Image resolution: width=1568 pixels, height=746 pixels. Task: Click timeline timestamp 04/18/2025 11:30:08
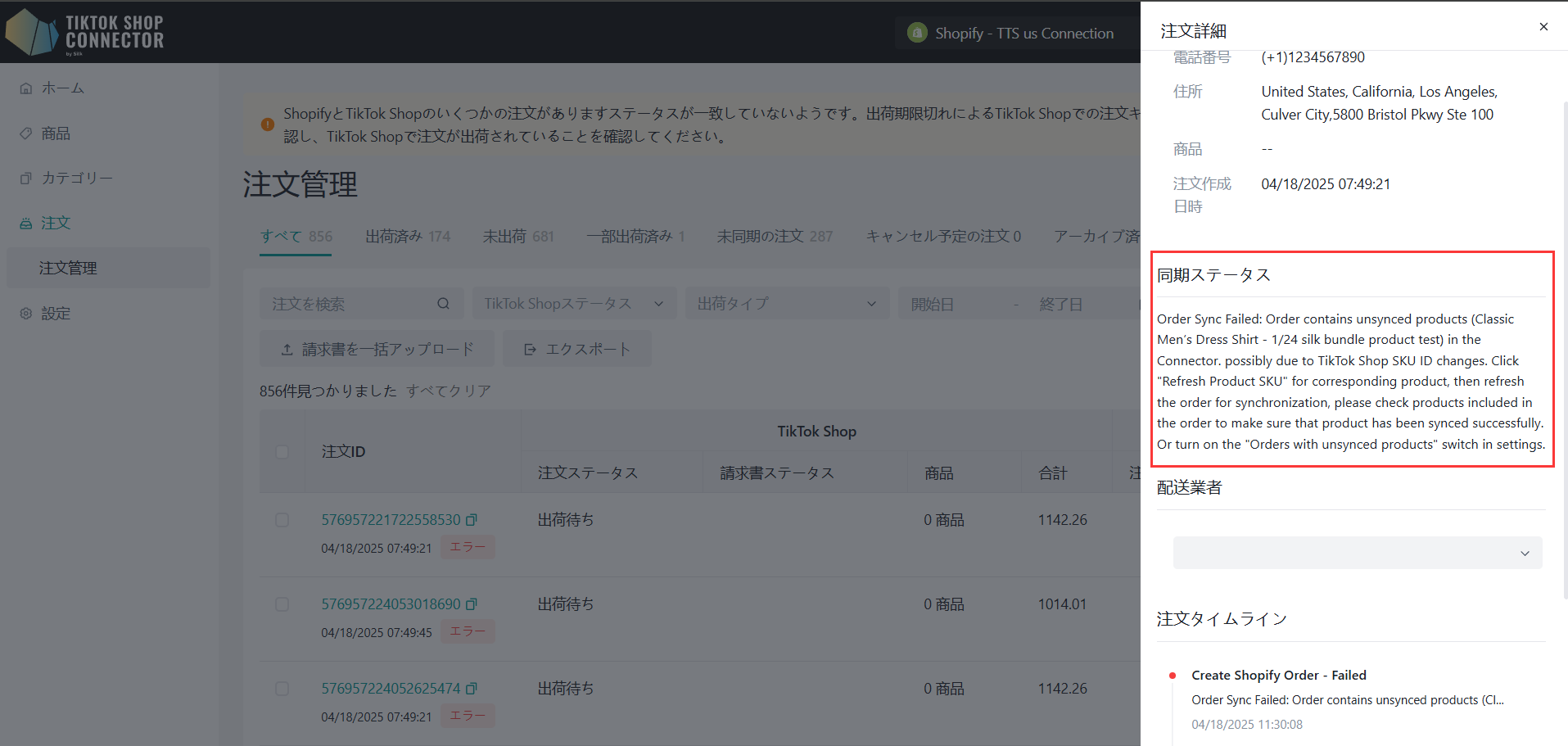[x=1247, y=725]
